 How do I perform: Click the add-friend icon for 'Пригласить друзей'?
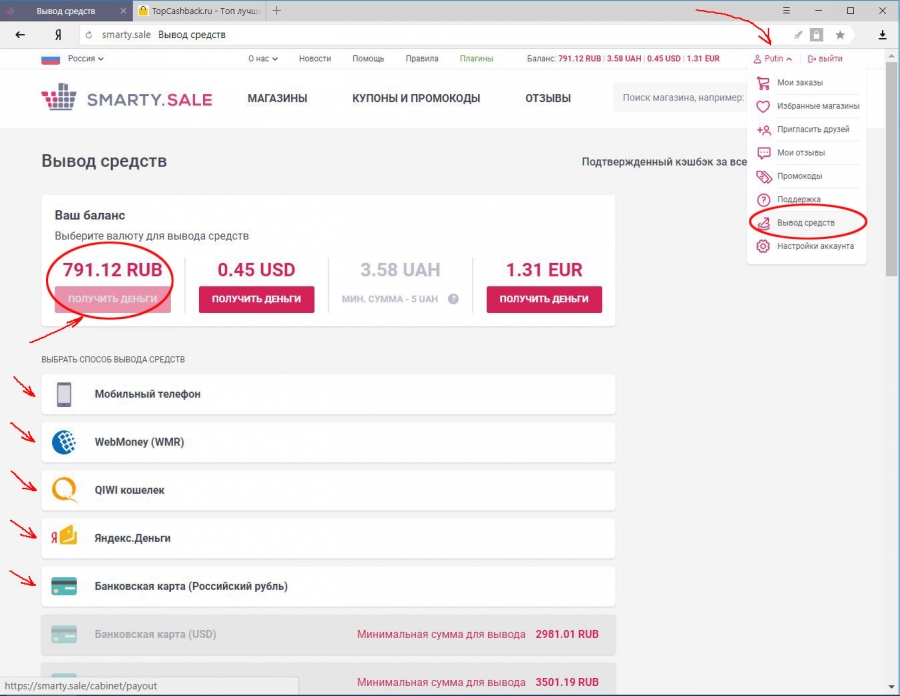763,130
